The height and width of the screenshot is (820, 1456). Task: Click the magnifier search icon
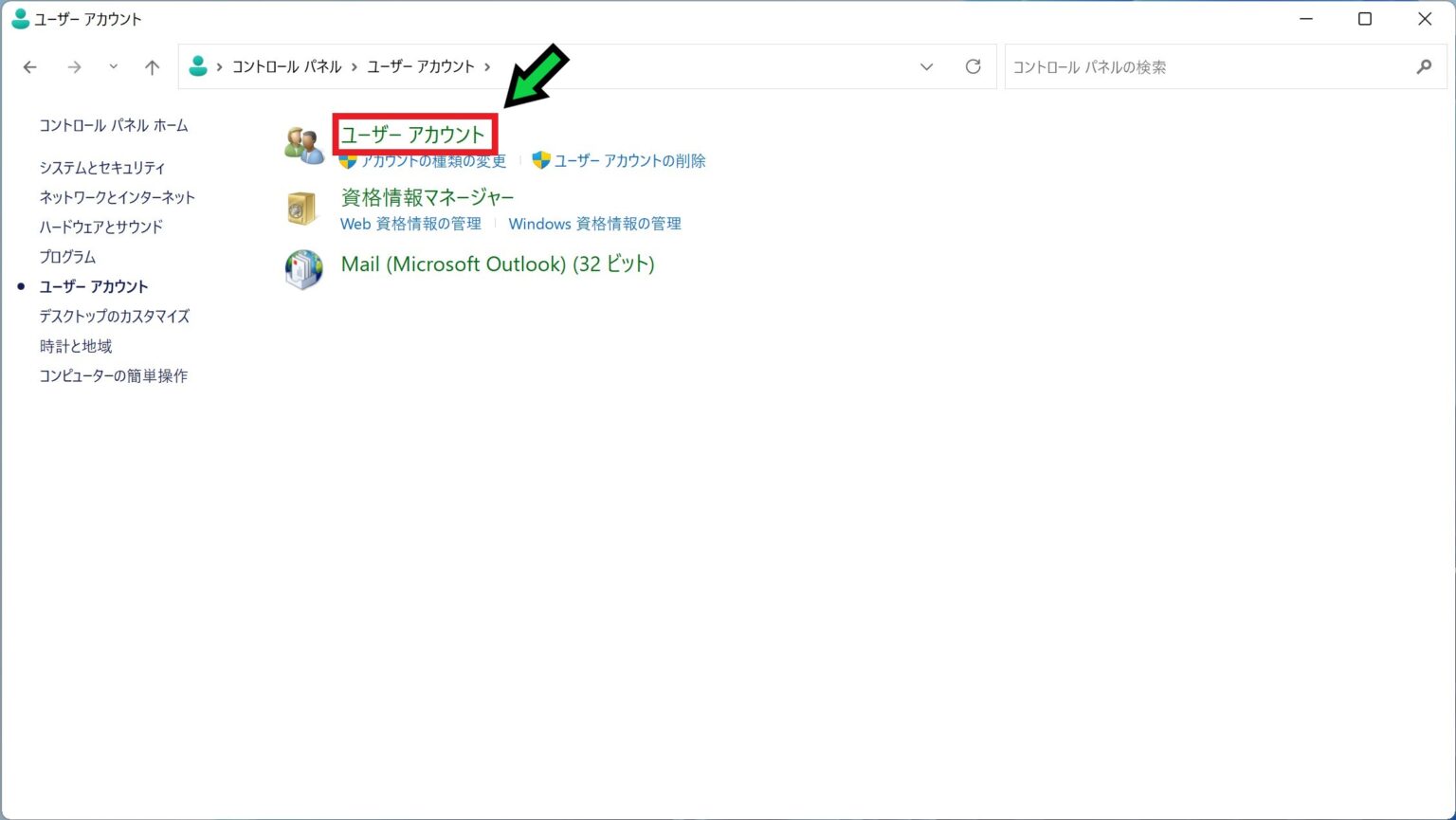click(1424, 67)
